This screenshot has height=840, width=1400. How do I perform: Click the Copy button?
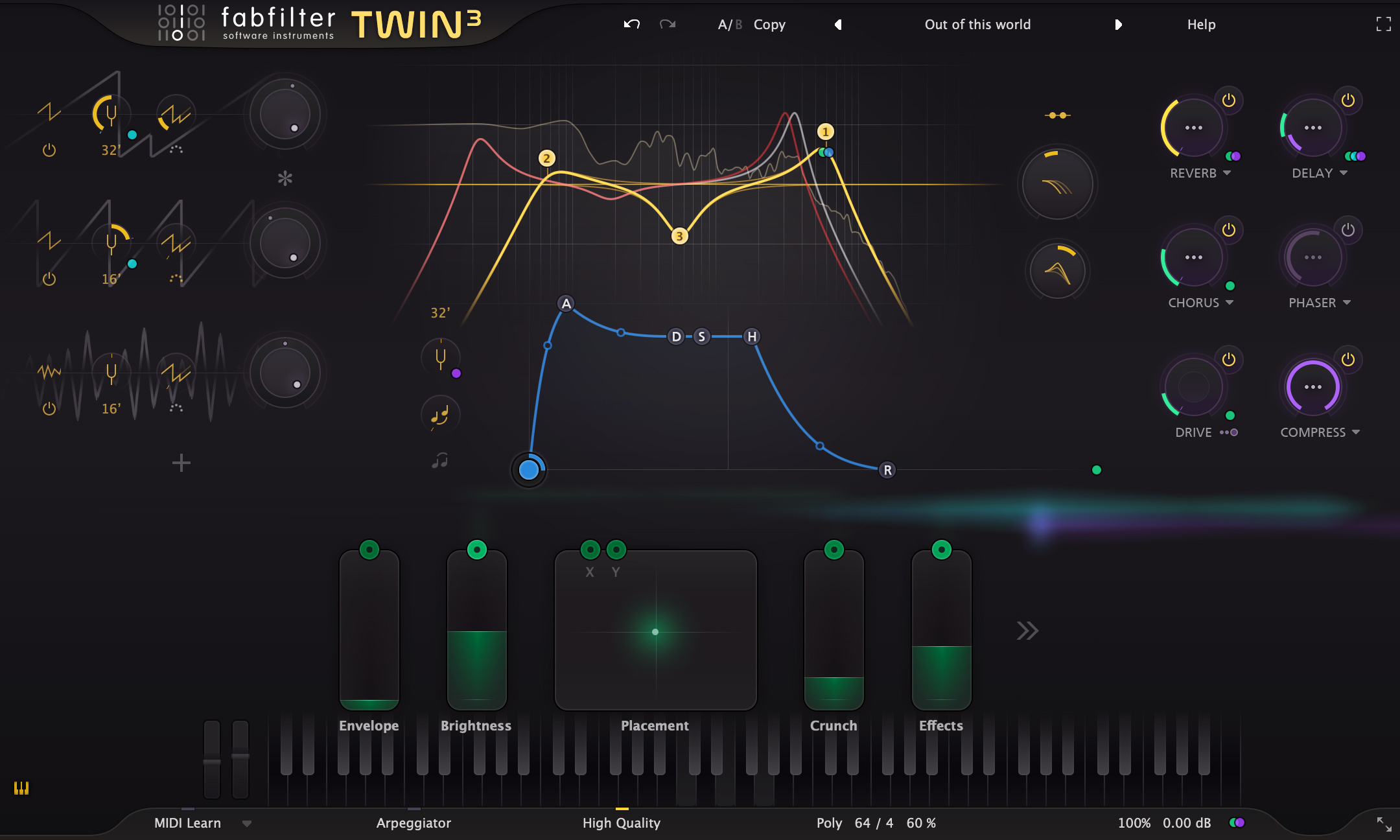[x=769, y=24]
